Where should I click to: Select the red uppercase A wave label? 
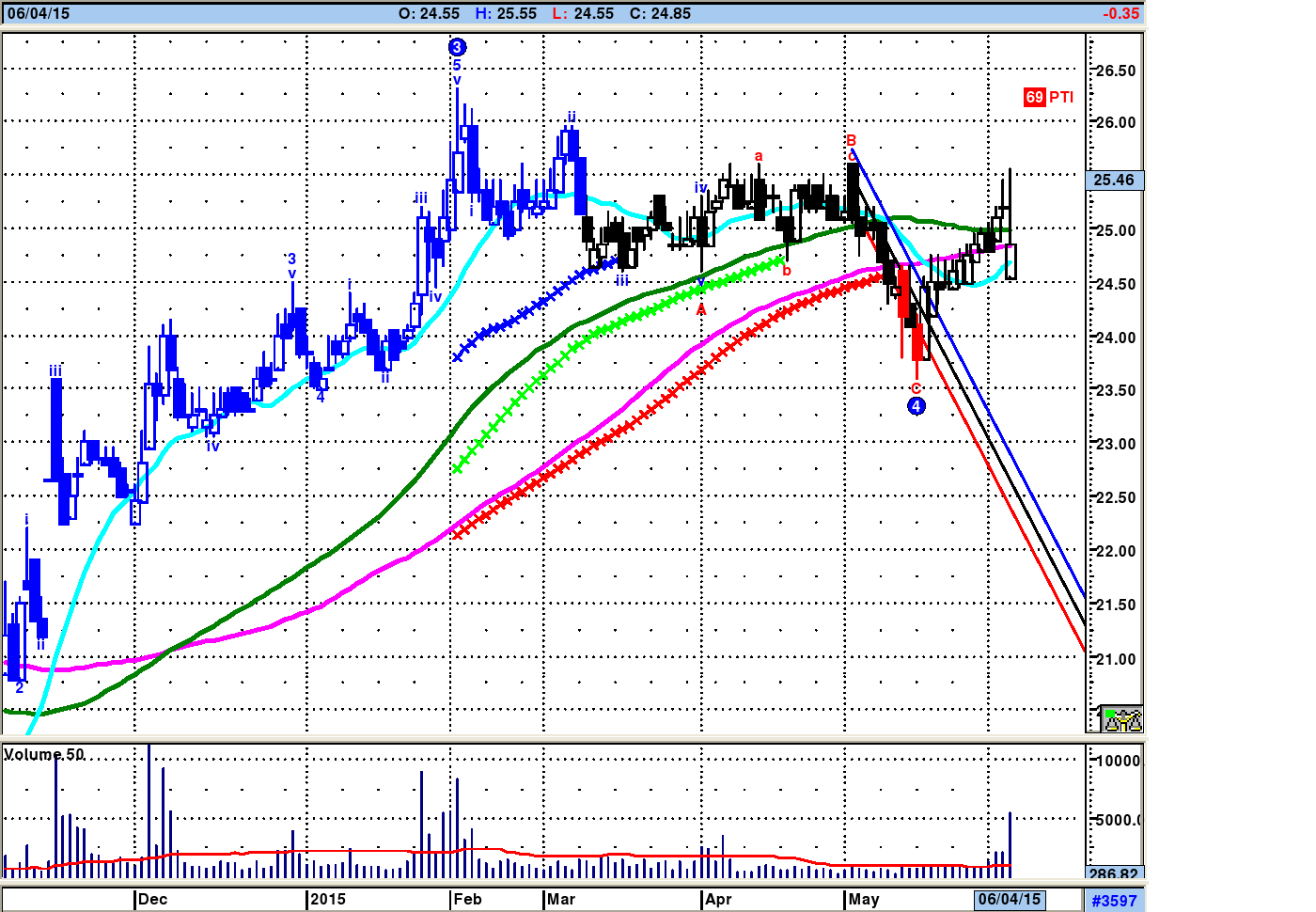[701, 311]
